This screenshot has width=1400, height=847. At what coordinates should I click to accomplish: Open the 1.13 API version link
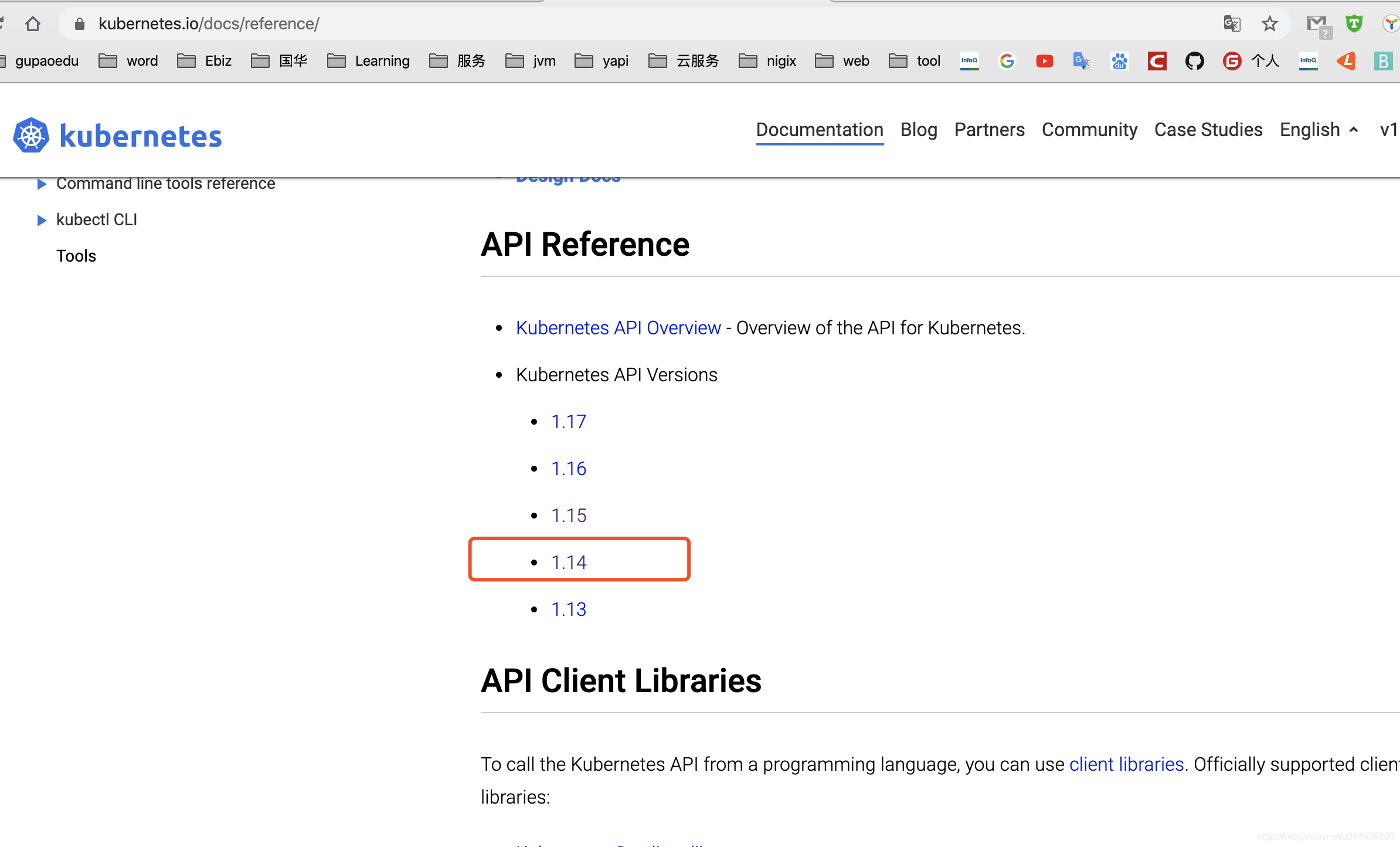569,609
